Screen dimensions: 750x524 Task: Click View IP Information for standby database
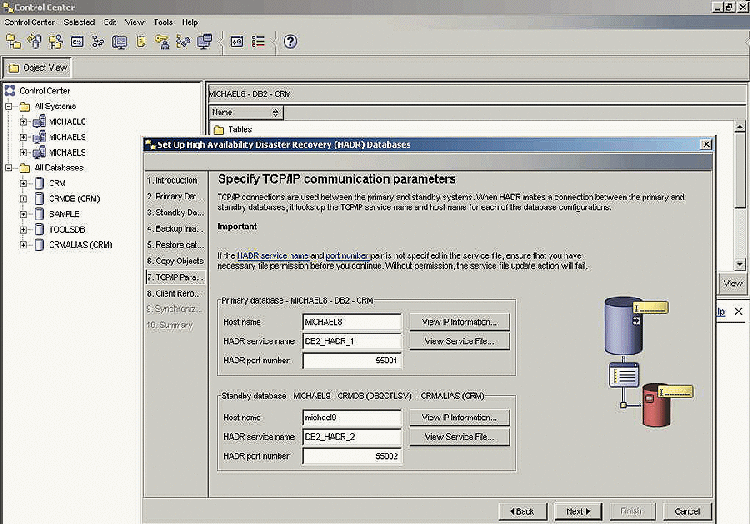pyautogui.click(x=459, y=417)
